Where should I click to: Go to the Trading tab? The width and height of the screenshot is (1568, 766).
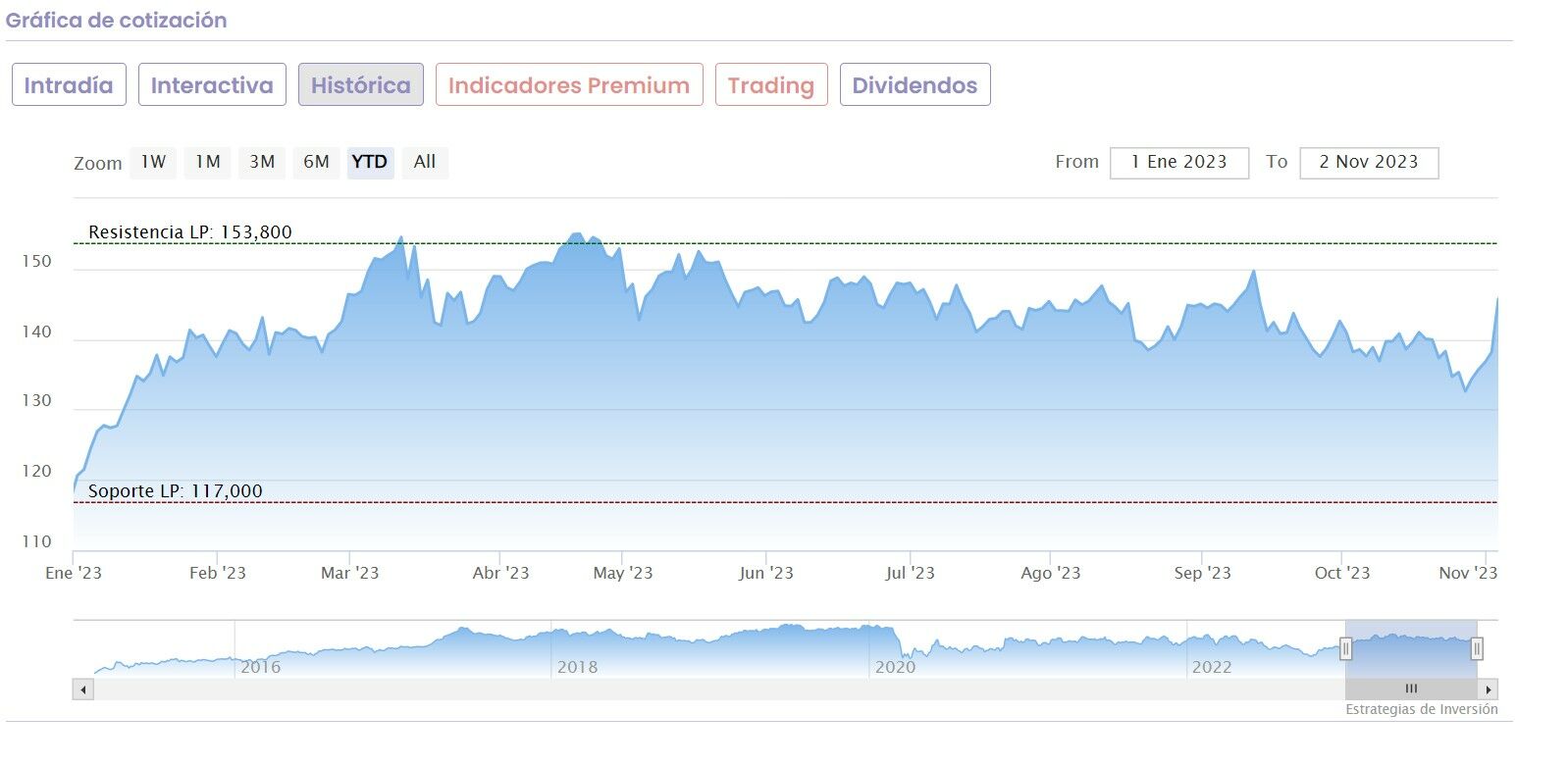(771, 85)
